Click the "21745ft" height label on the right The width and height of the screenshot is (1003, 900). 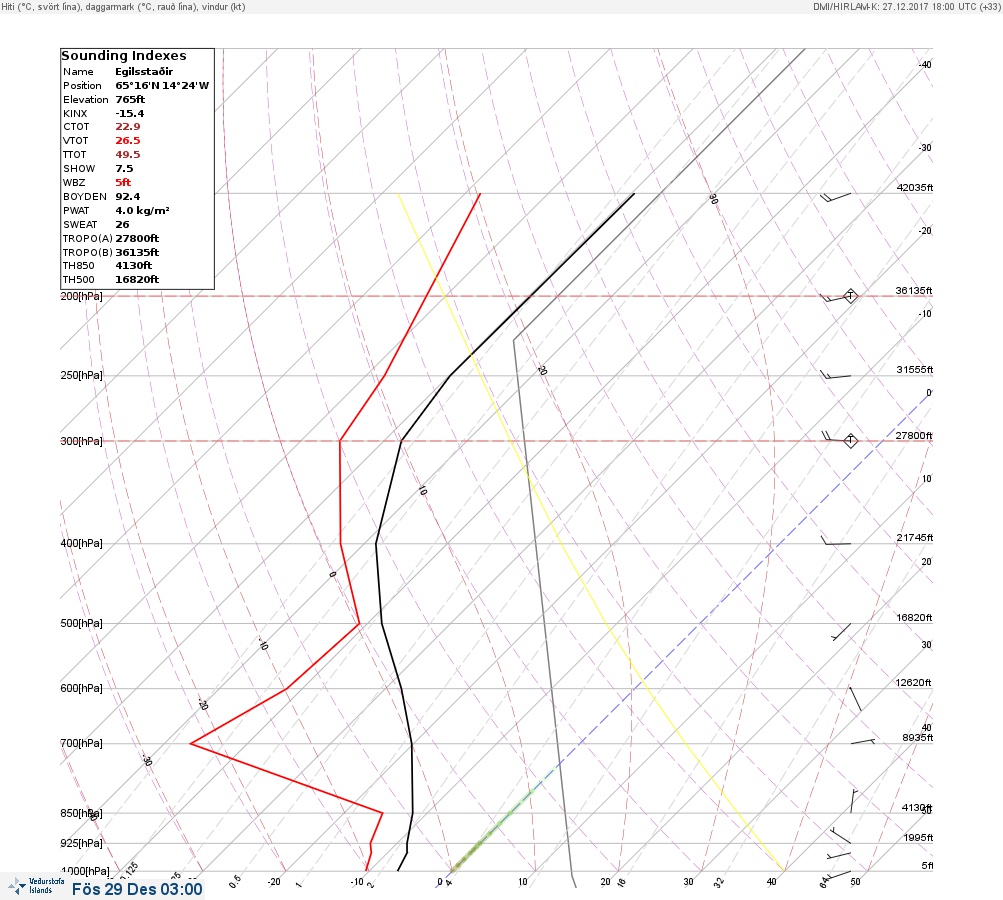pyautogui.click(x=914, y=537)
